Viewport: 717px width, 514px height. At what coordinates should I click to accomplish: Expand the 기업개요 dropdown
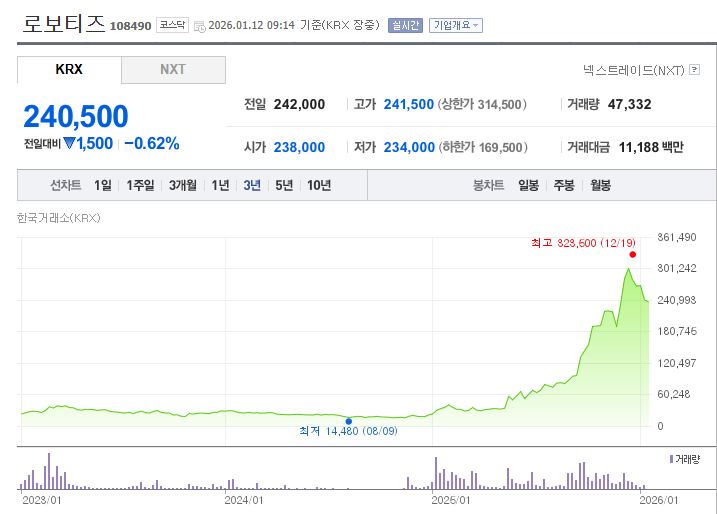455,25
